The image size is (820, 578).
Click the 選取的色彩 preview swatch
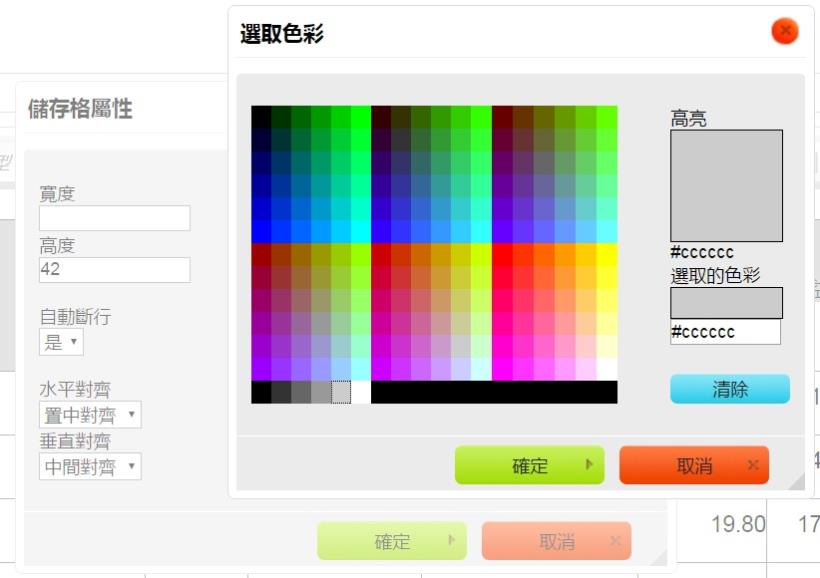(x=726, y=303)
